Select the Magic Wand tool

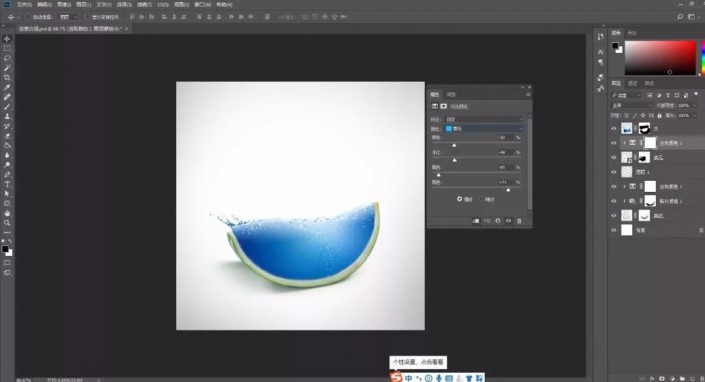click(7, 68)
